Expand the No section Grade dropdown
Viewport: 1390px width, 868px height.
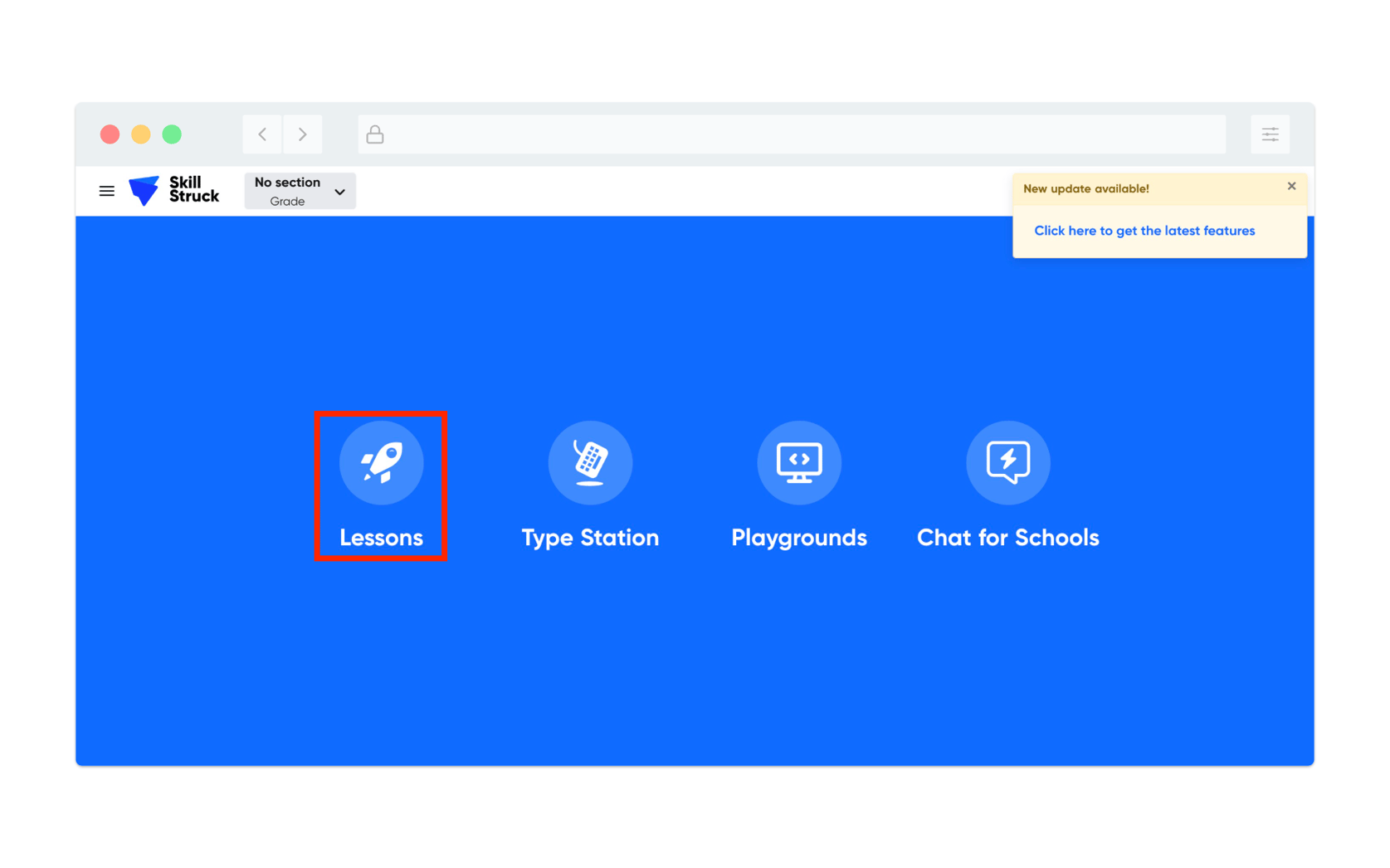[x=300, y=191]
